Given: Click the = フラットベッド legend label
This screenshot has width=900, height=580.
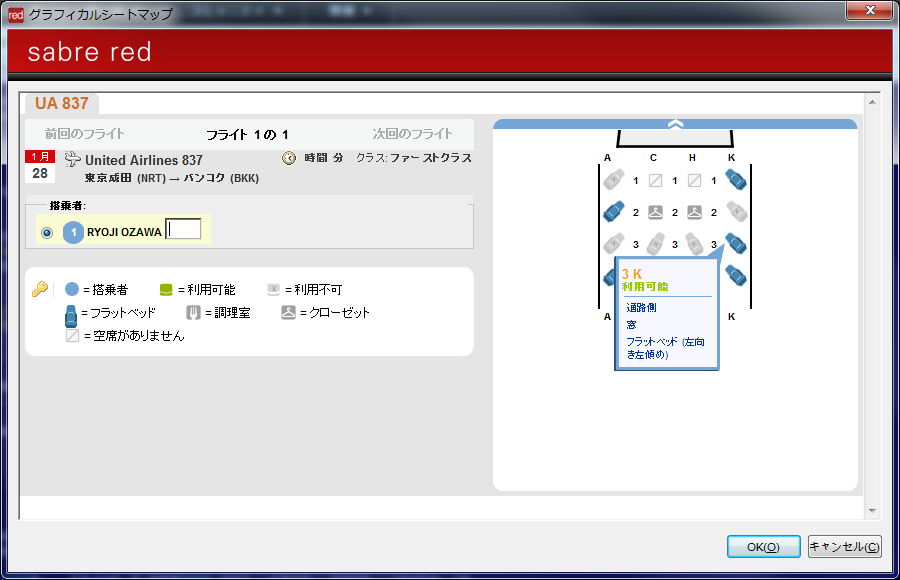Looking at the screenshot, I should 118,313.
